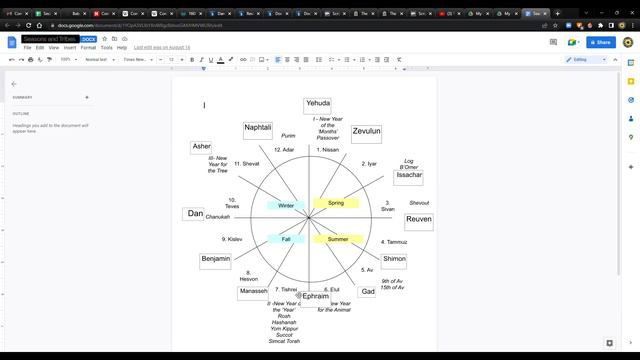640x360 pixels.
Task: Toggle underline formatting
Action: coord(211,60)
